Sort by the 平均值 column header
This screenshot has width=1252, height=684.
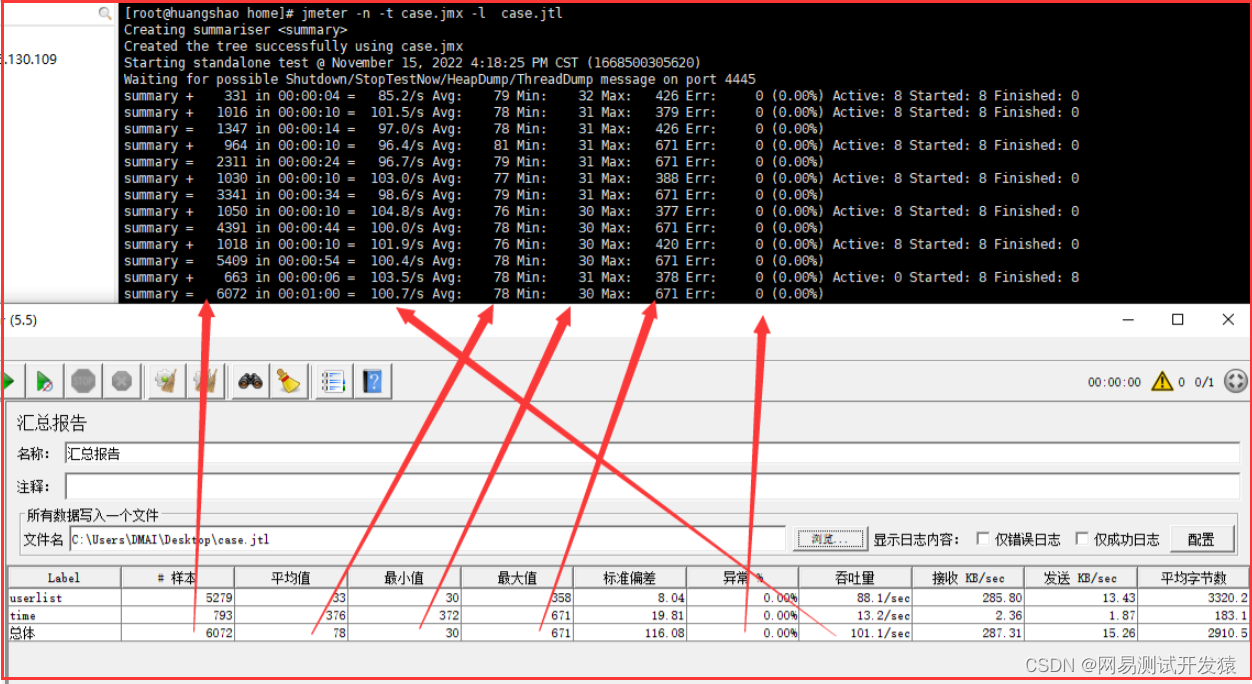click(291, 578)
